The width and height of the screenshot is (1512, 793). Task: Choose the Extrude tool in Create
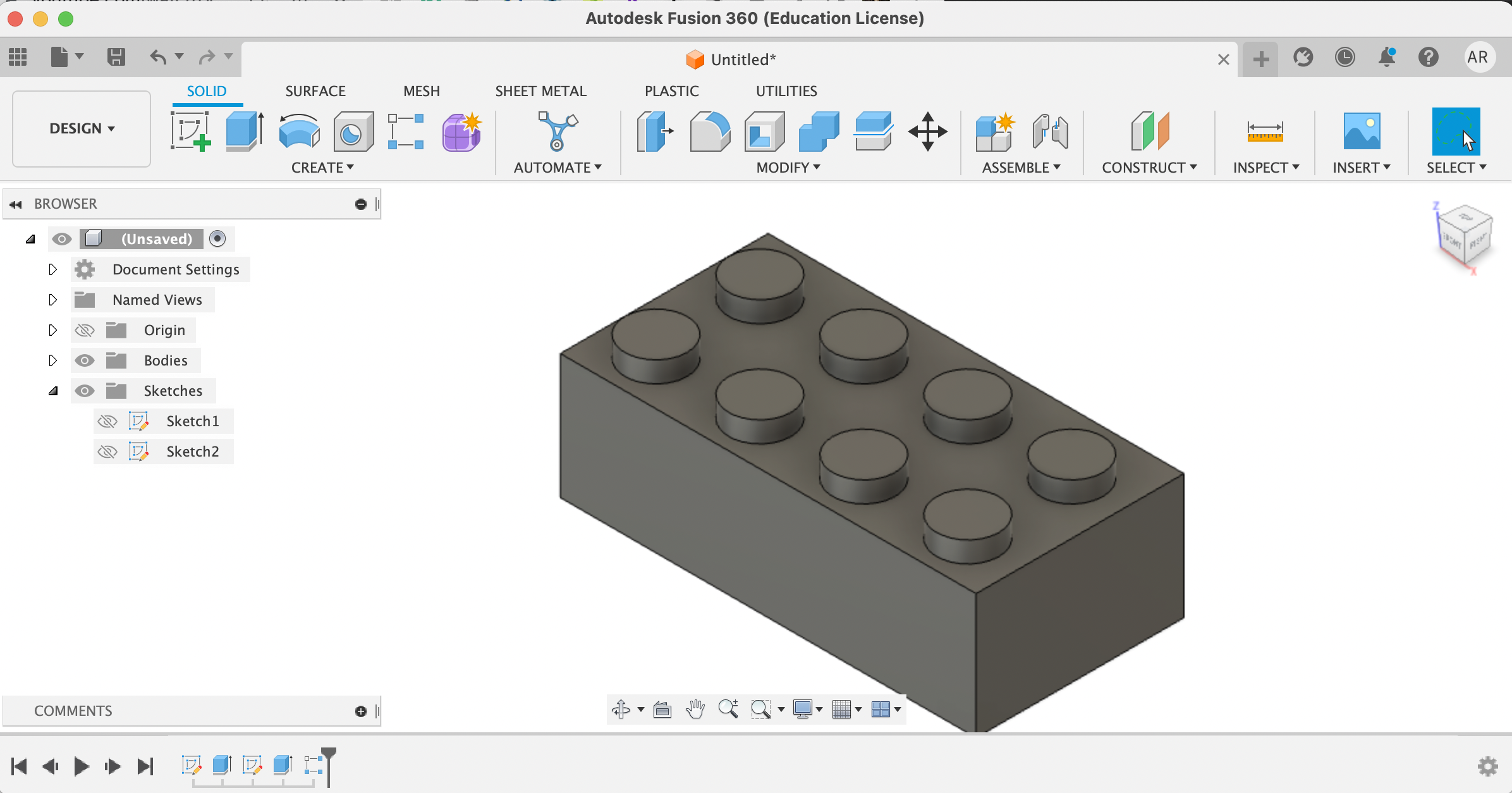click(245, 131)
